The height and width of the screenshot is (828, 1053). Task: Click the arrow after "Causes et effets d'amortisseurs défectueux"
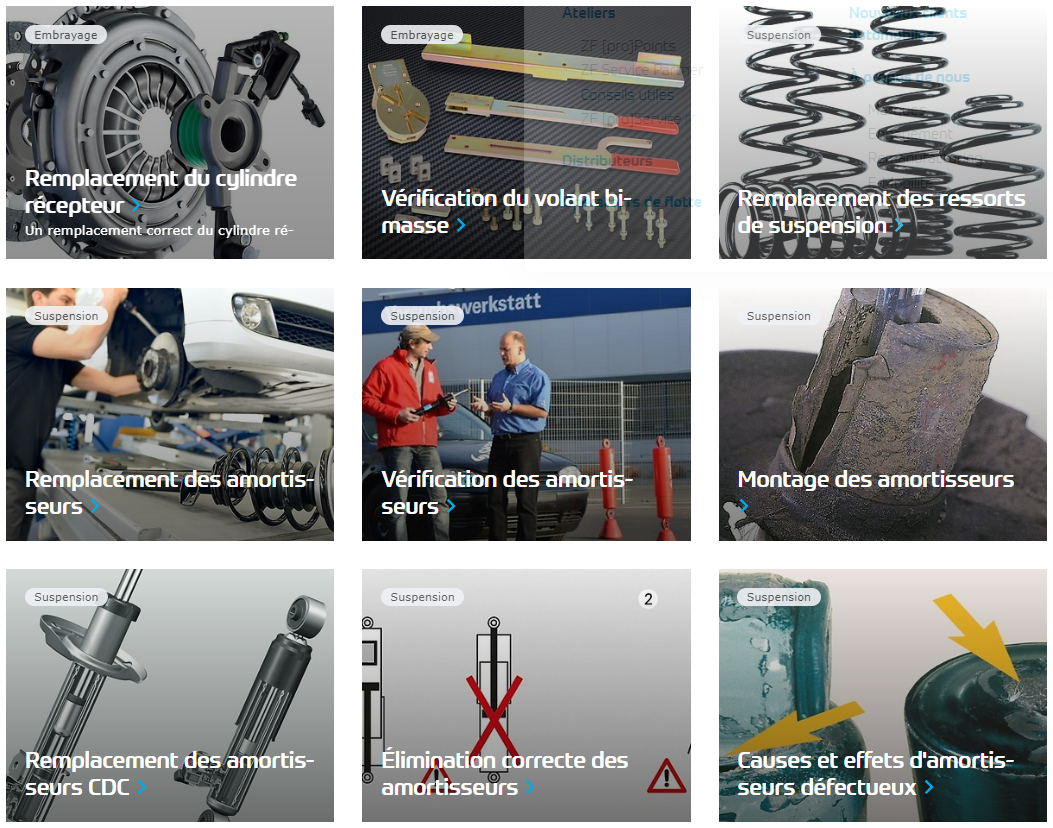pyautogui.click(x=929, y=787)
